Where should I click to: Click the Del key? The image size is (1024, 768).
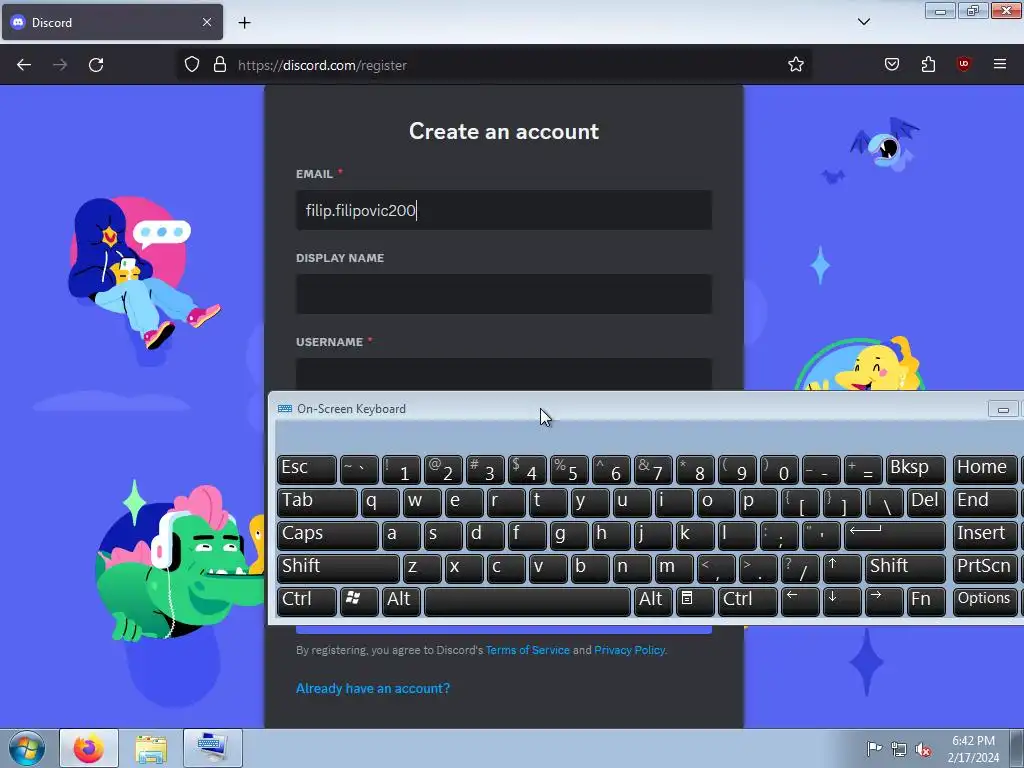tap(926, 502)
